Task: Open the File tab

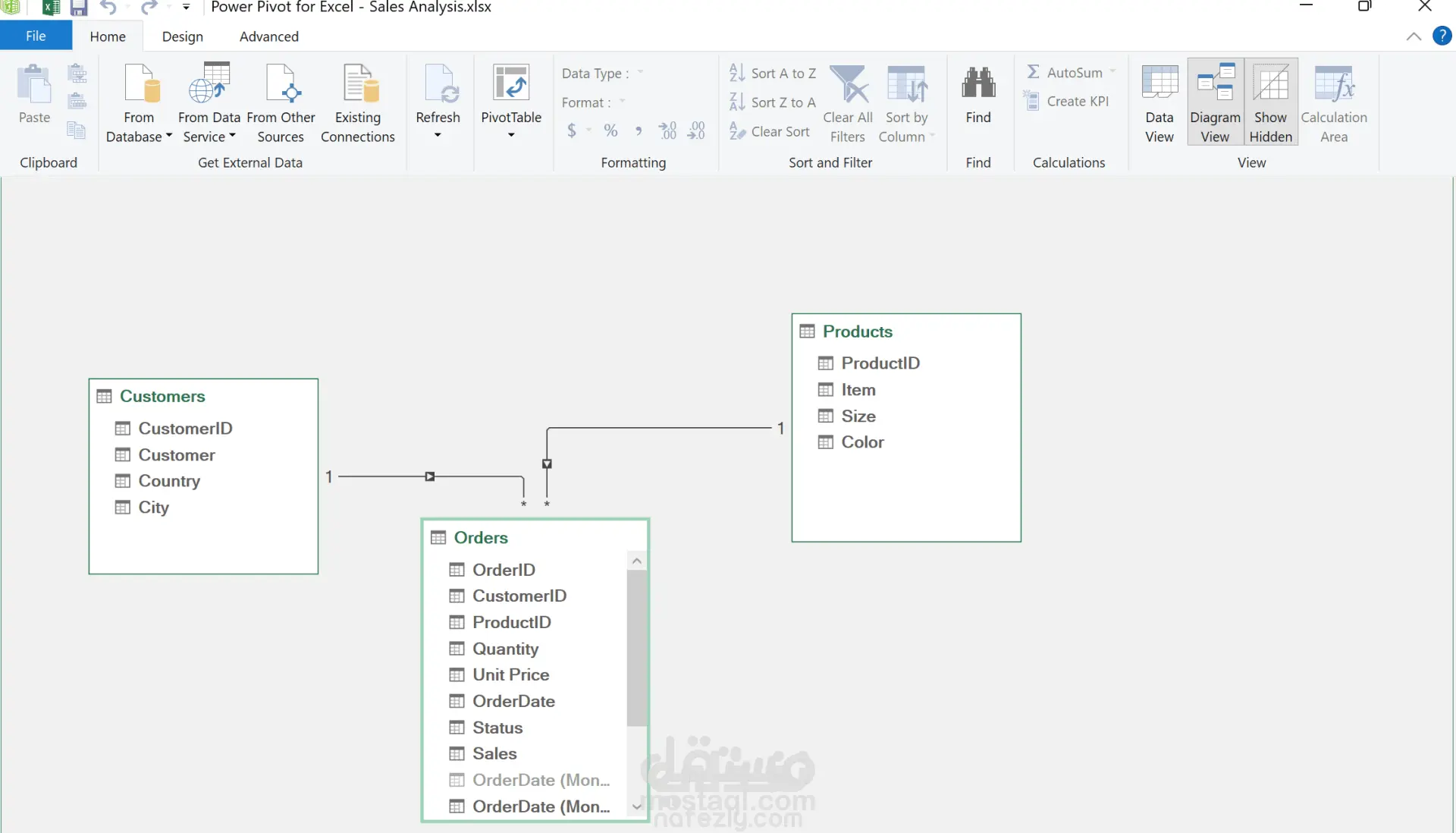Action: (36, 36)
